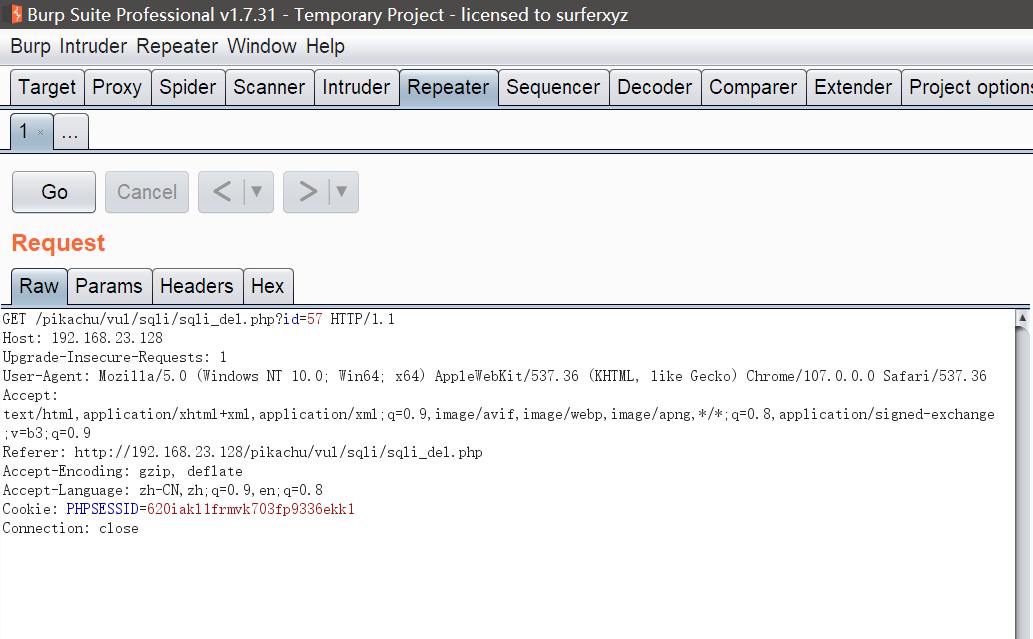Open the Decoder tab
The image size is (1033, 639).
click(x=654, y=87)
